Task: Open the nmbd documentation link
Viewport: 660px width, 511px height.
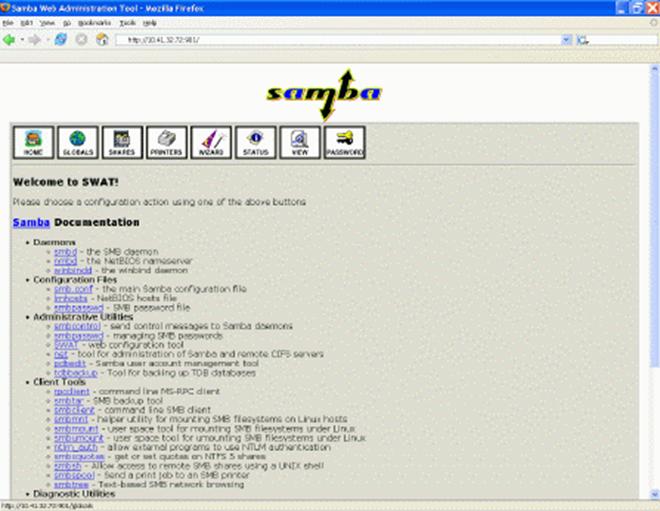Action: click(65, 261)
